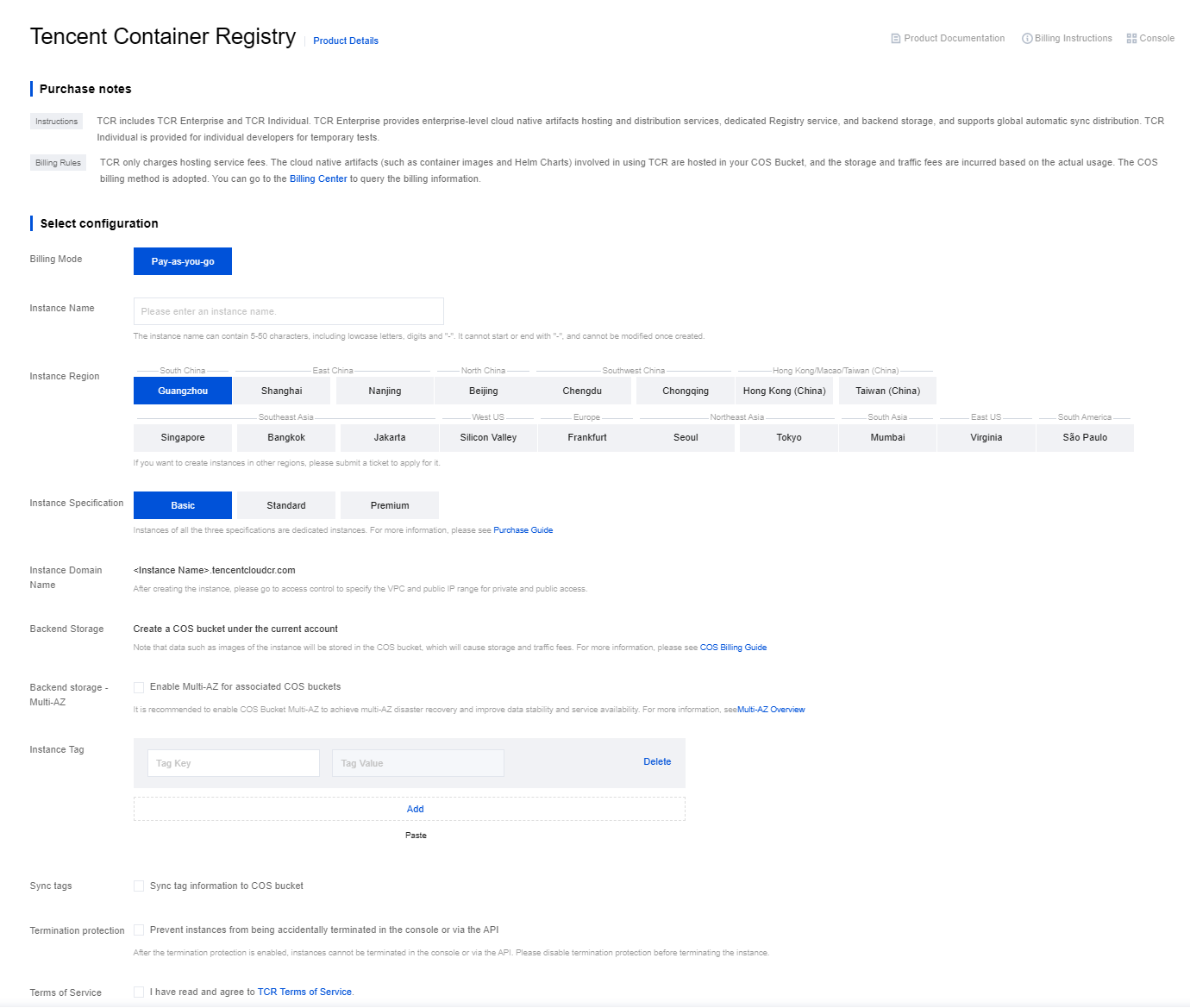1190x1008 pixels.
Task: Click the Instructions label badge
Action: pos(57,122)
